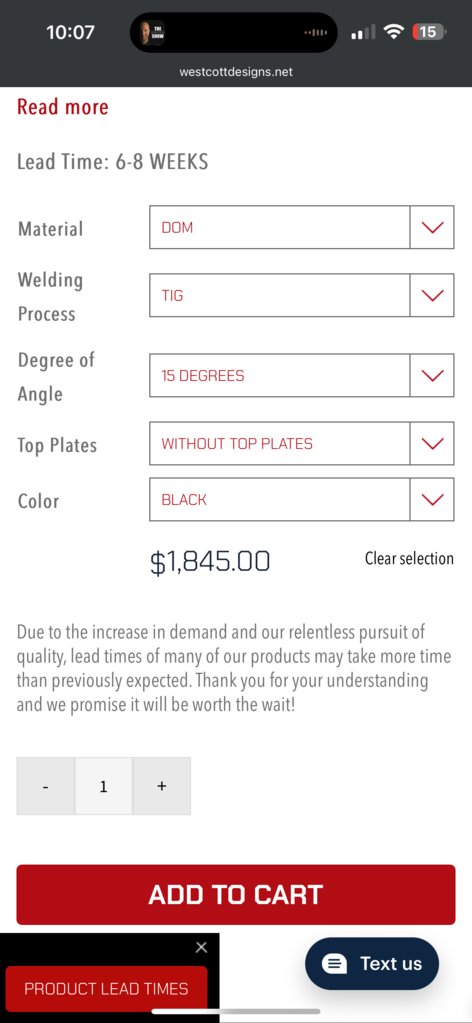472x1023 pixels.
Task: Open the Text us chat bubble
Action: (x=372, y=964)
